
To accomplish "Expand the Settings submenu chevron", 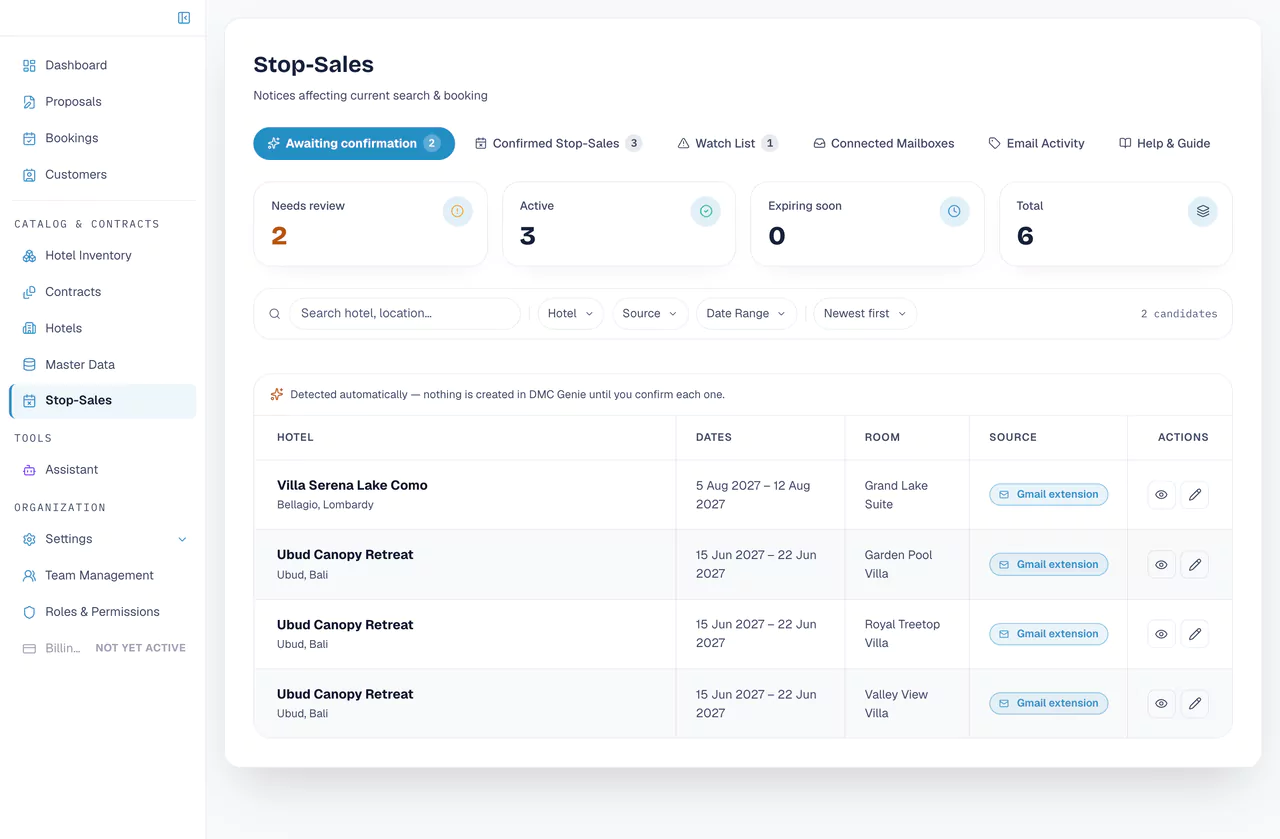I will 182,539.
